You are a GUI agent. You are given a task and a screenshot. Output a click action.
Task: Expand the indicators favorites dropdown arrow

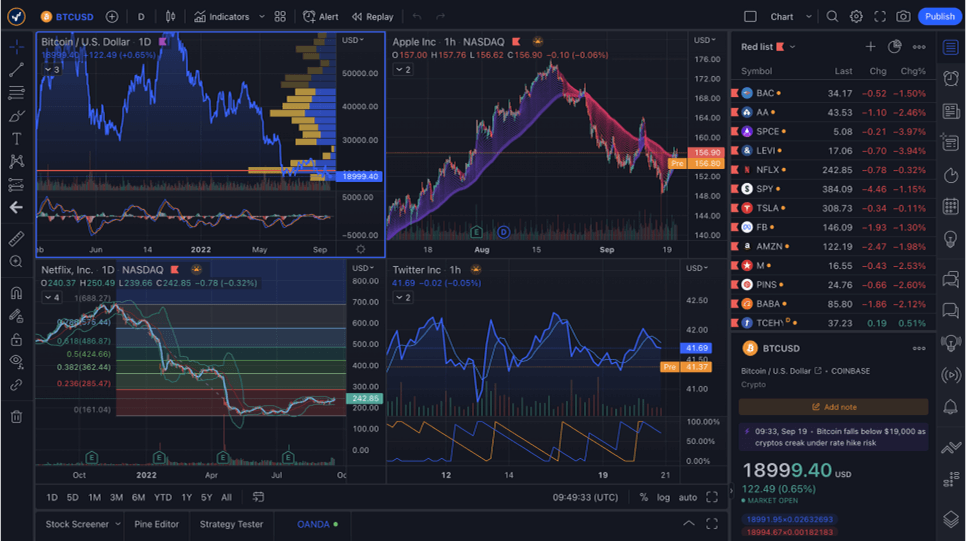[x=261, y=17]
